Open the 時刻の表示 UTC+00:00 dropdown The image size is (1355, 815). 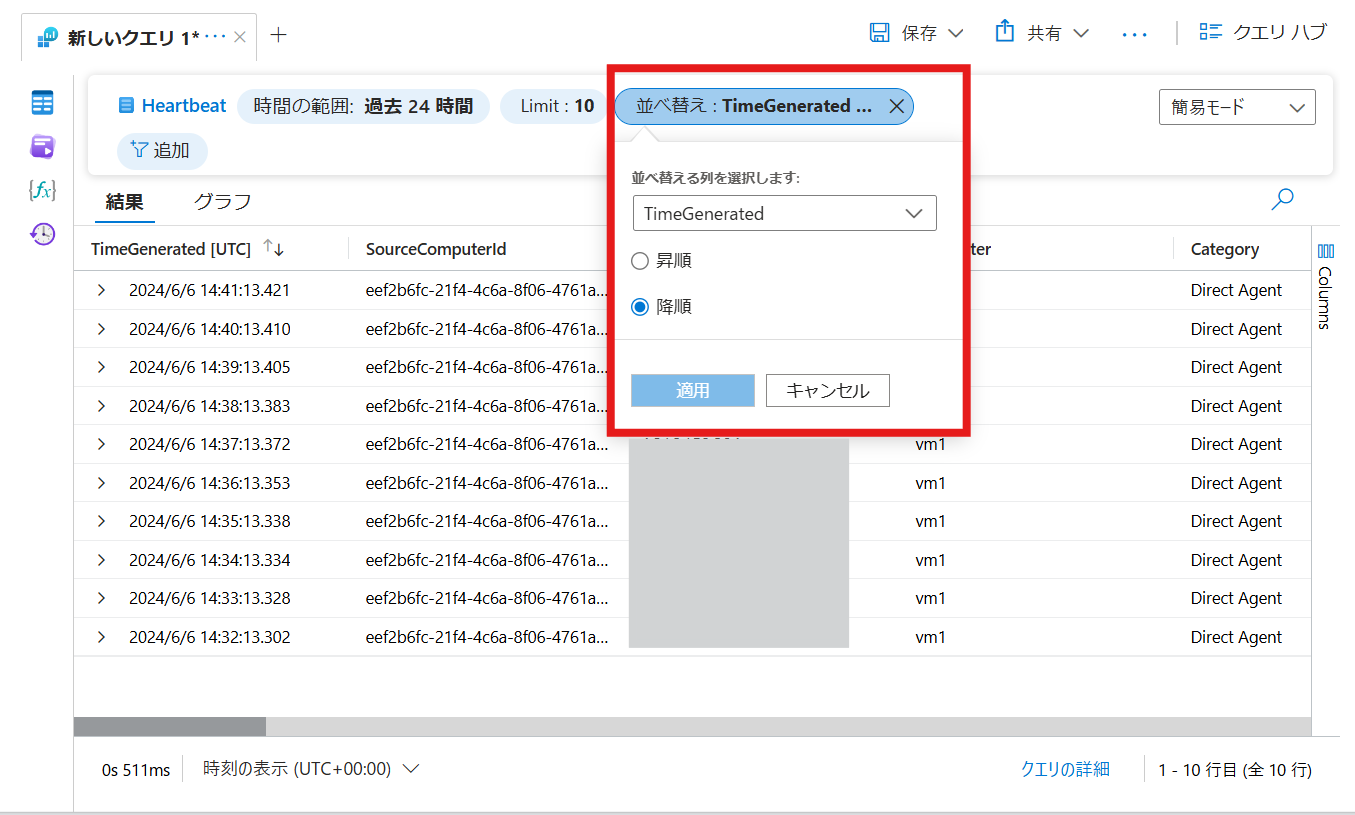click(x=310, y=769)
